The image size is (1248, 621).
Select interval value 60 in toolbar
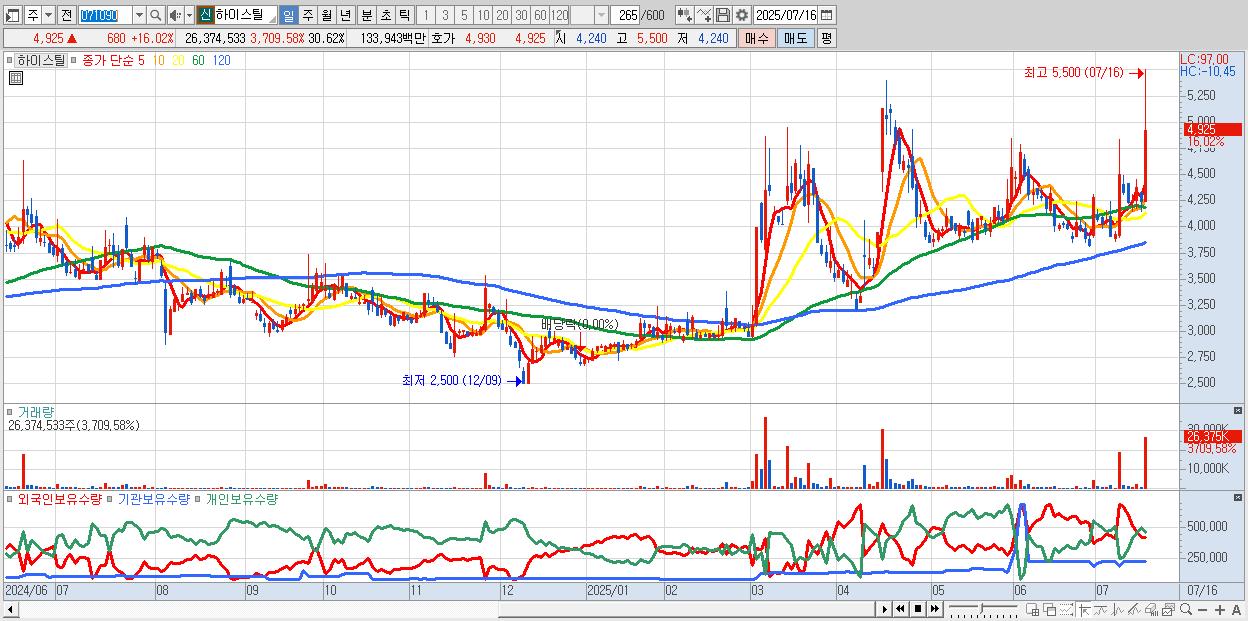pos(540,15)
